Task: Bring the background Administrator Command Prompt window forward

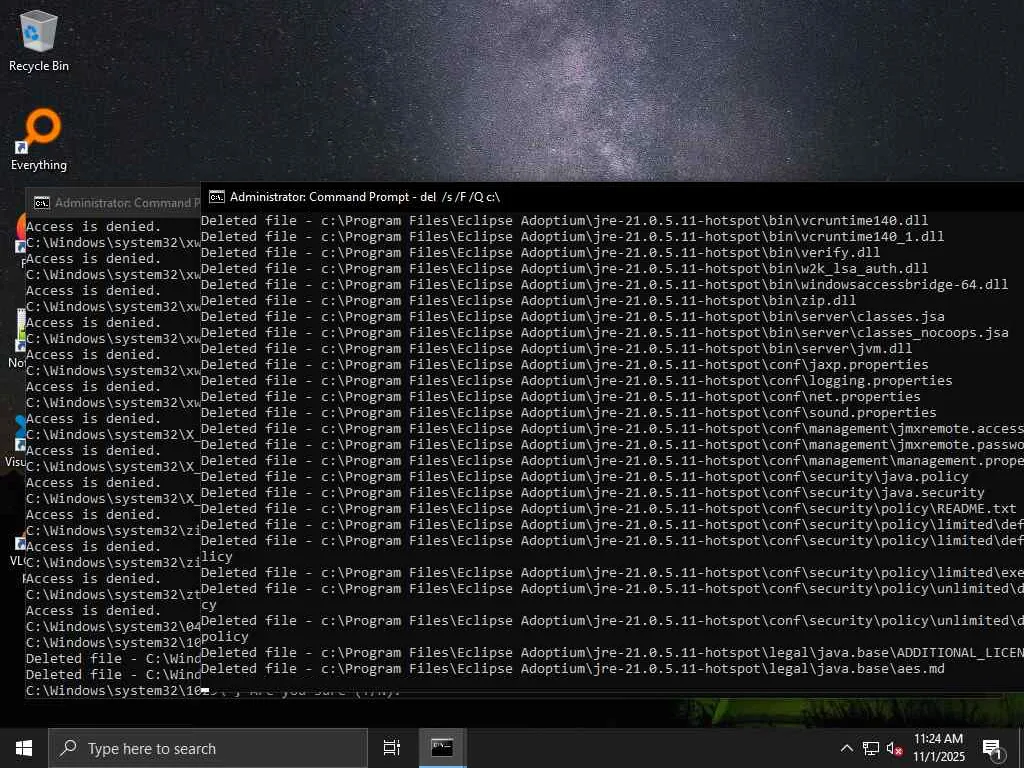Action: tap(113, 203)
